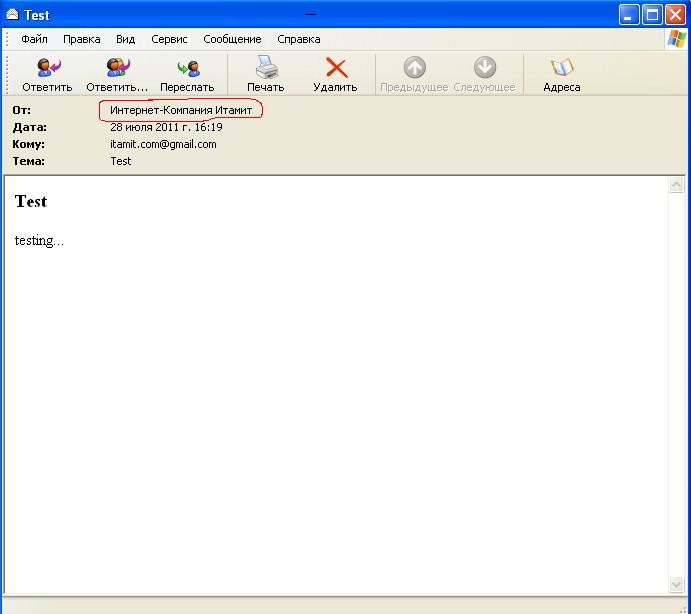The height and width of the screenshot is (614, 691).
Task: Click the Кому: field label
Action: [28, 145]
